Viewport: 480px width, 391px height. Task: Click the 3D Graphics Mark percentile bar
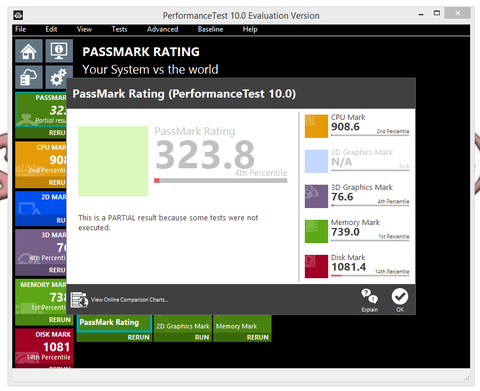point(370,206)
